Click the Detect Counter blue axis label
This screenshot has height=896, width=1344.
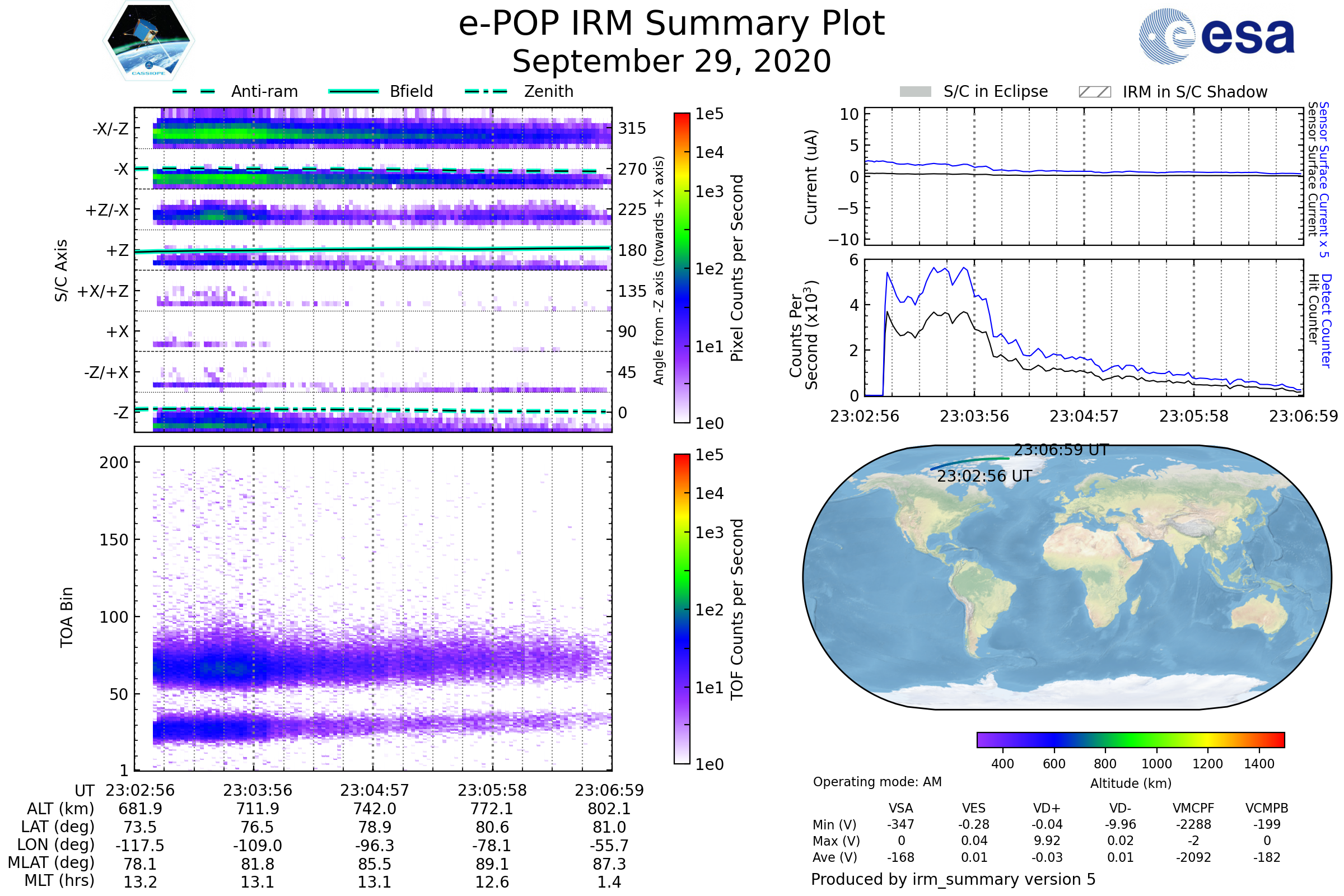[x=1326, y=321]
